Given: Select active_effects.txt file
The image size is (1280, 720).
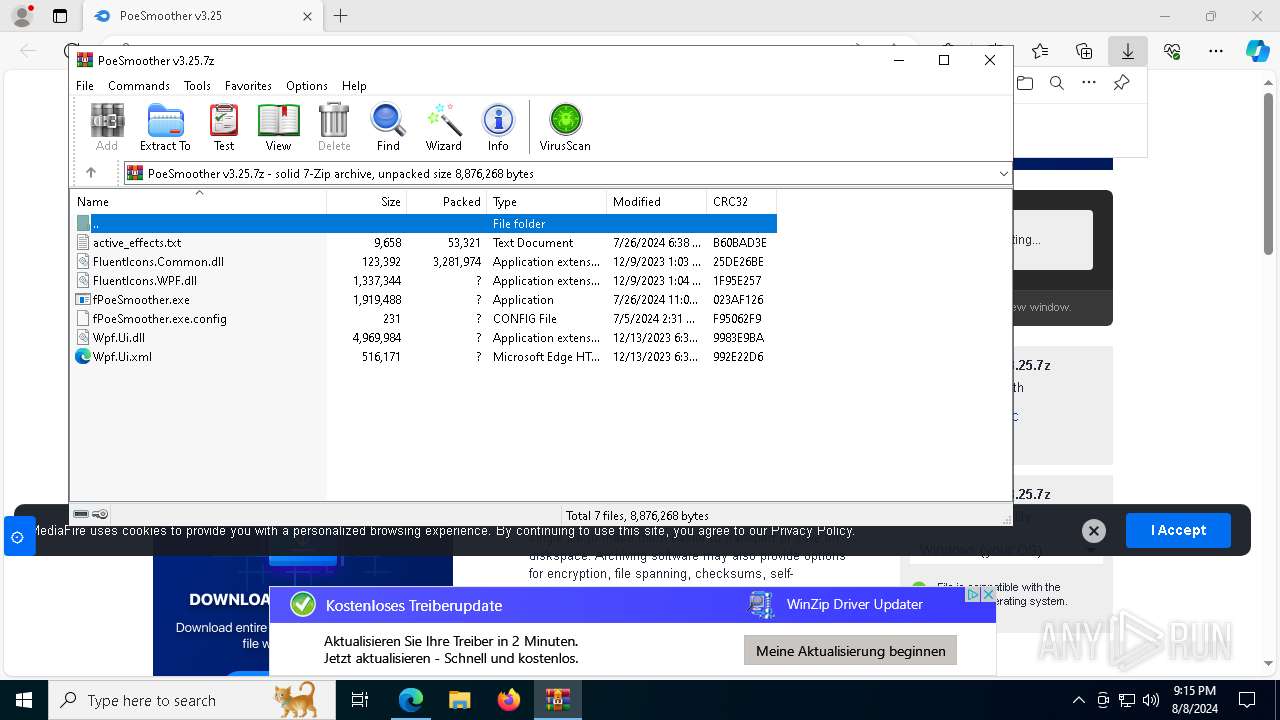Looking at the screenshot, I should 137,243.
